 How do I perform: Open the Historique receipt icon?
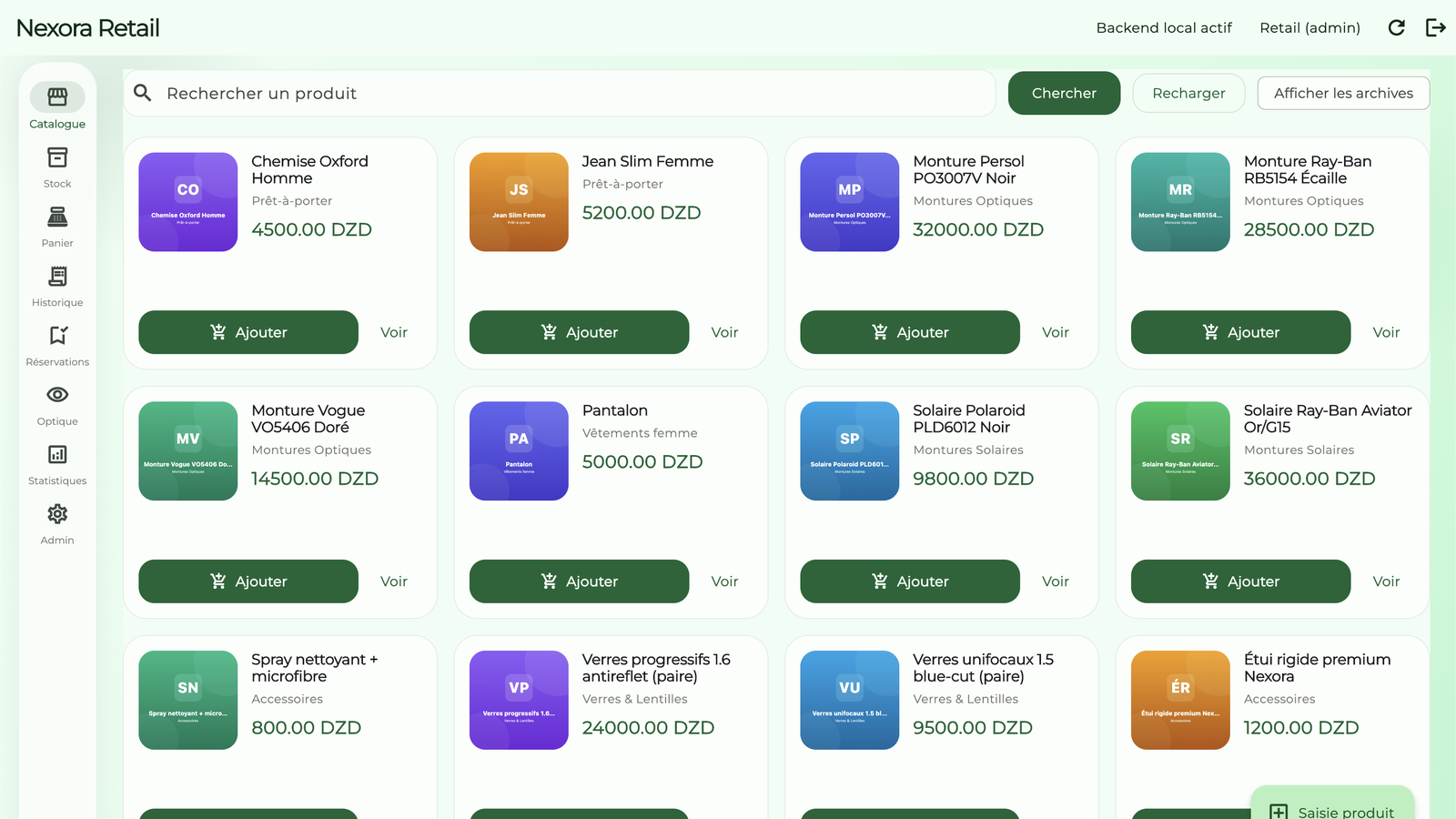(57, 276)
